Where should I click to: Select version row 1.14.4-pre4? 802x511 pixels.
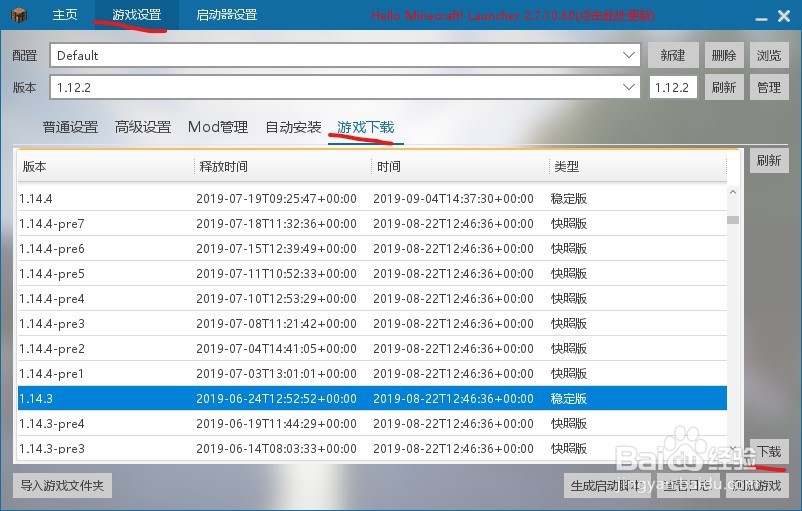[x=372, y=299]
